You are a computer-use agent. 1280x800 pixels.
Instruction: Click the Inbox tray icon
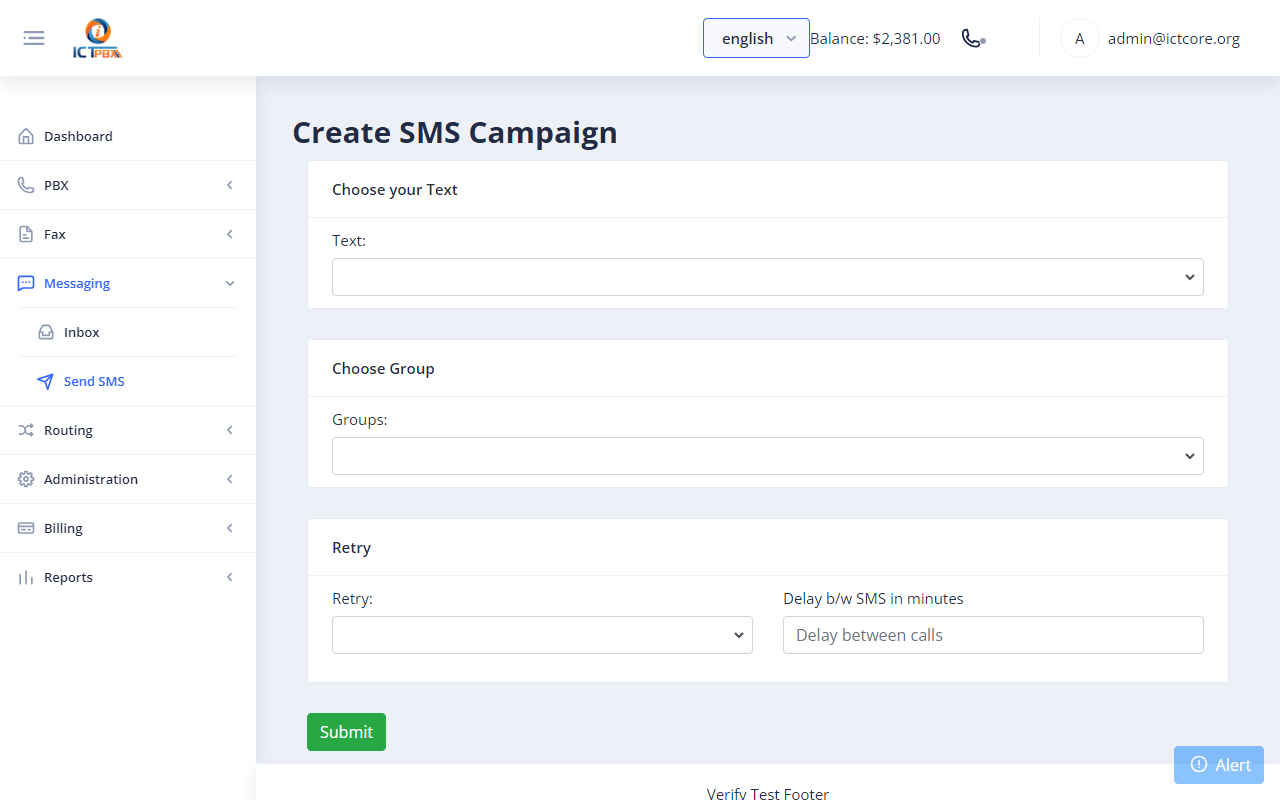tap(46, 332)
